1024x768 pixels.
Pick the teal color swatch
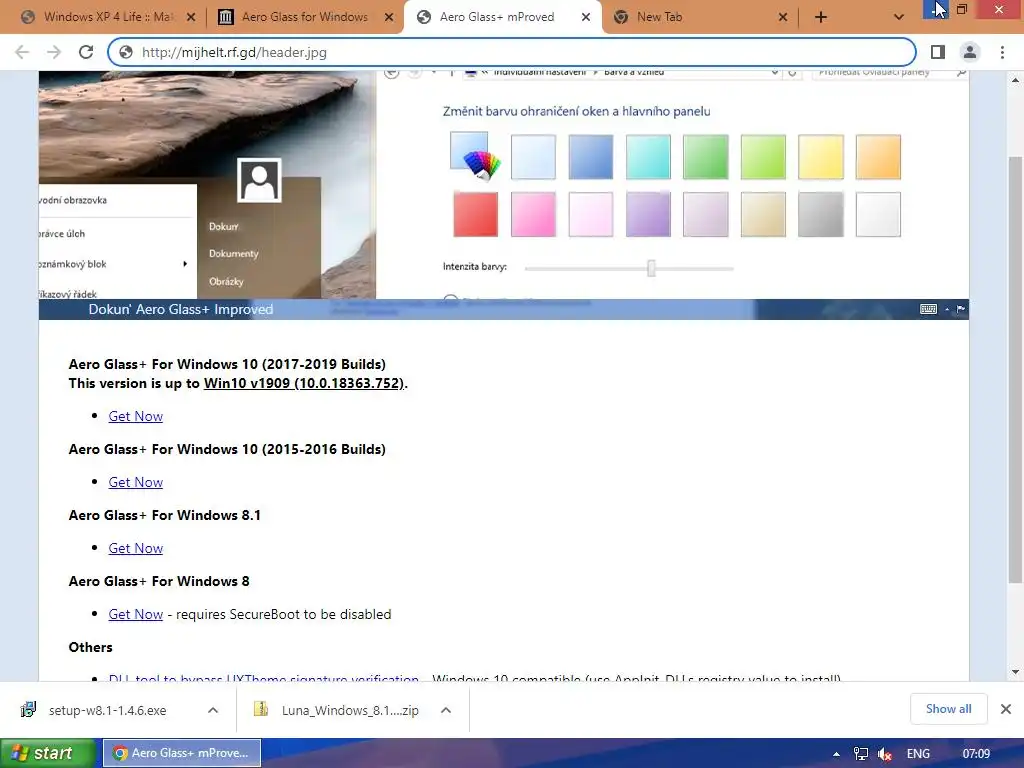click(648, 157)
